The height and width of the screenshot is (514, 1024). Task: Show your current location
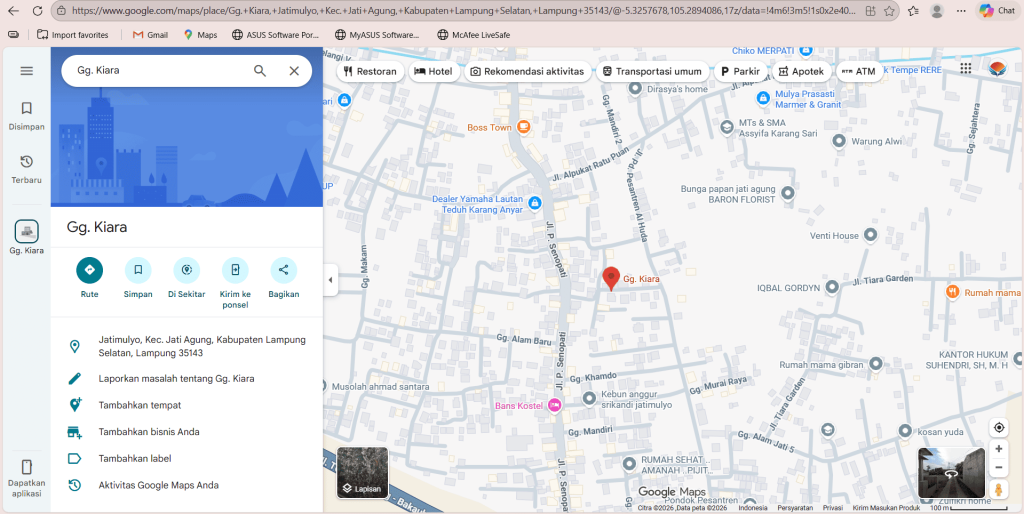click(x=998, y=427)
